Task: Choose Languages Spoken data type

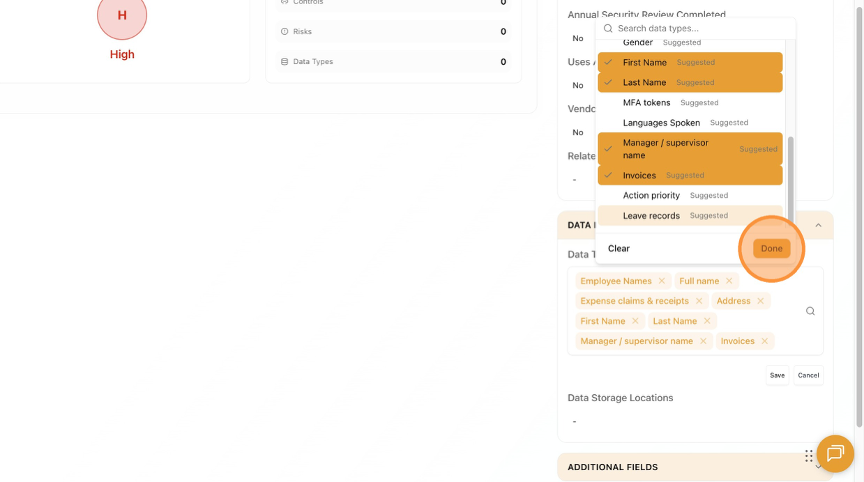Action: click(661, 123)
